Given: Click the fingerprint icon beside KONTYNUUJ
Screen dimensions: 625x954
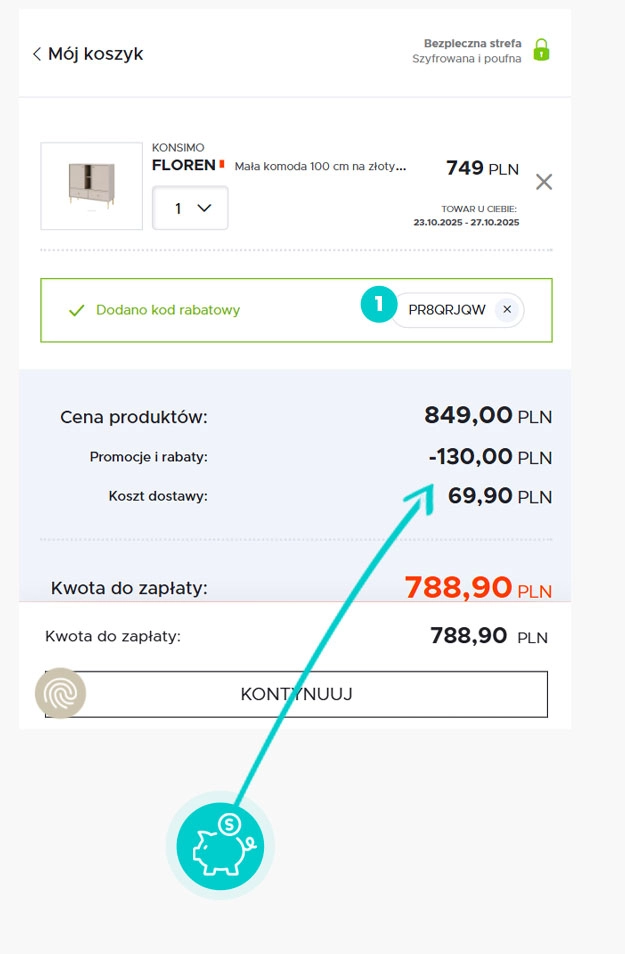Looking at the screenshot, I should [61, 693].
